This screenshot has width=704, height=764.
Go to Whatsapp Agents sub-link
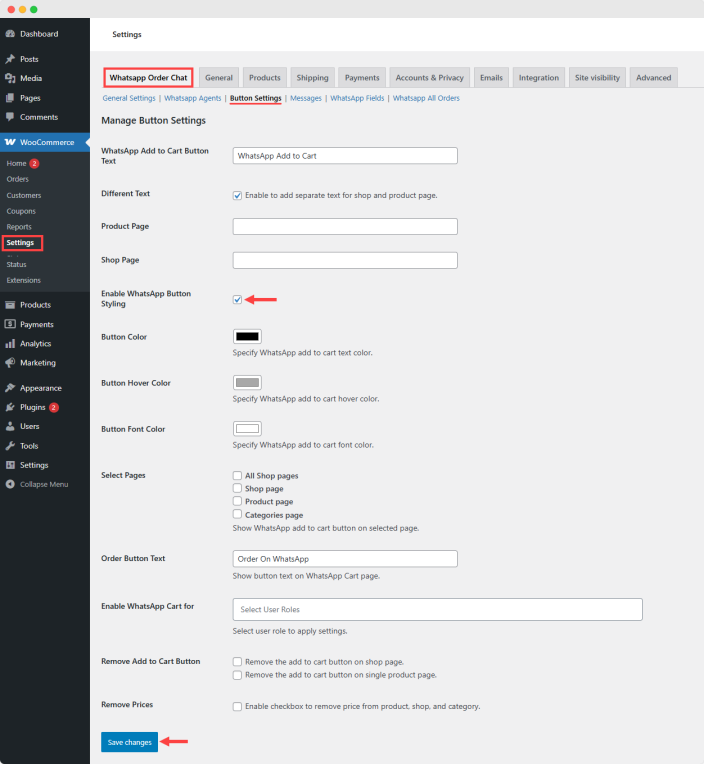click(192, 98)
